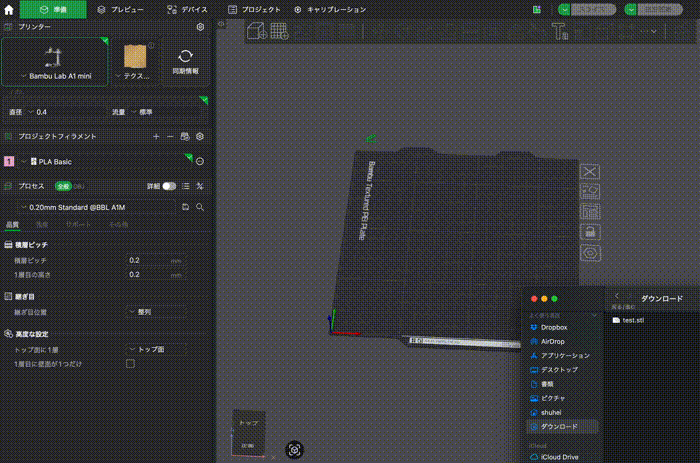The width and height of the screenshot is (700, 463).
Task: Click the Home icon in top bar
Action: tap(9, 9)
